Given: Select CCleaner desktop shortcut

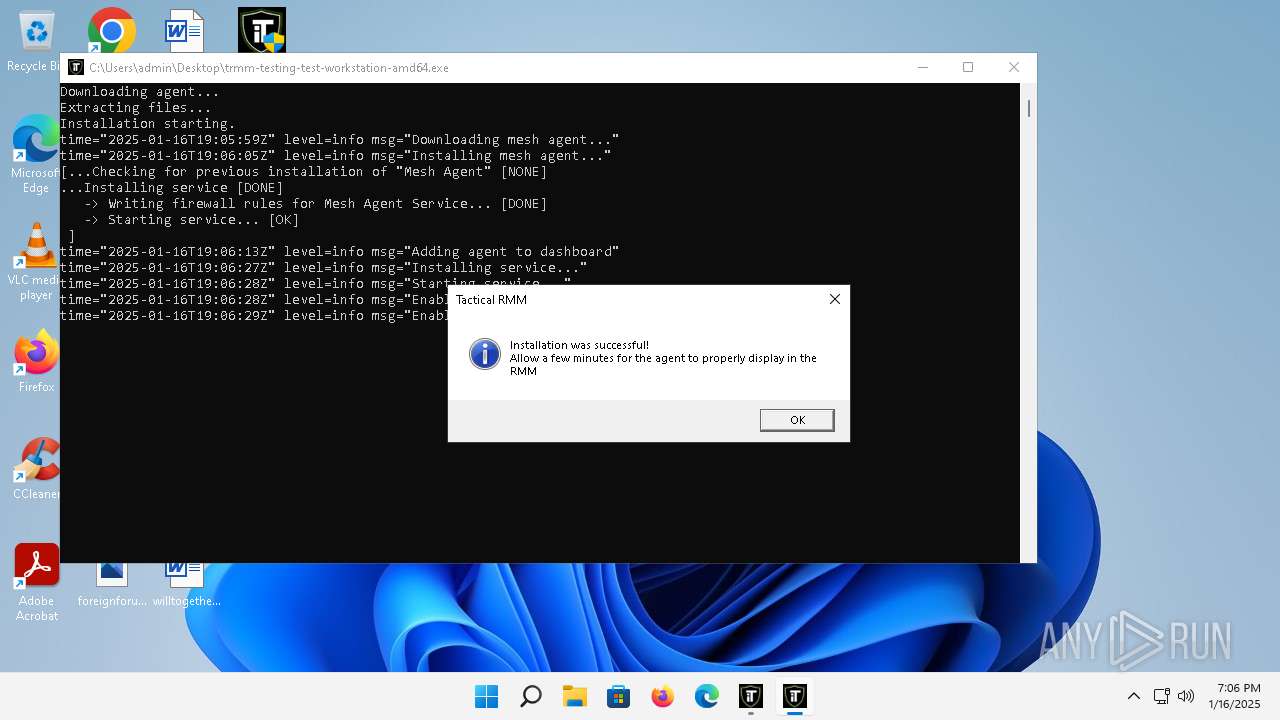Looking at the screenshot, I should point(36,468).
